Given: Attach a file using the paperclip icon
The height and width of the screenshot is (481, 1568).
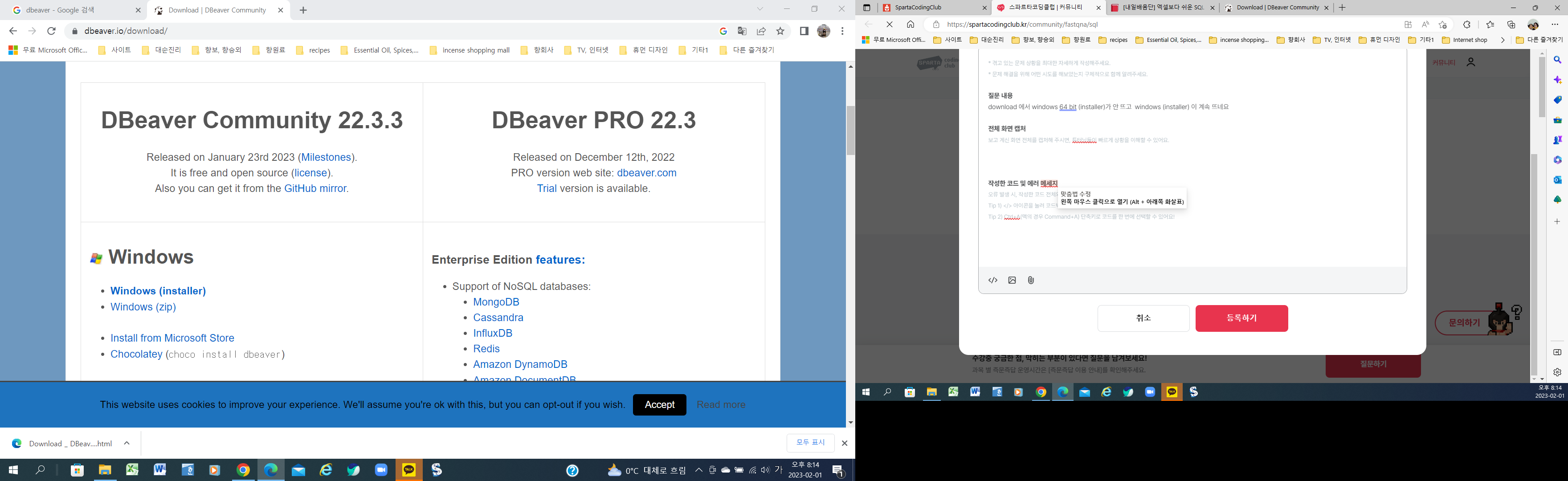Looking at the screenshot, I should (x=1030, y=280).
